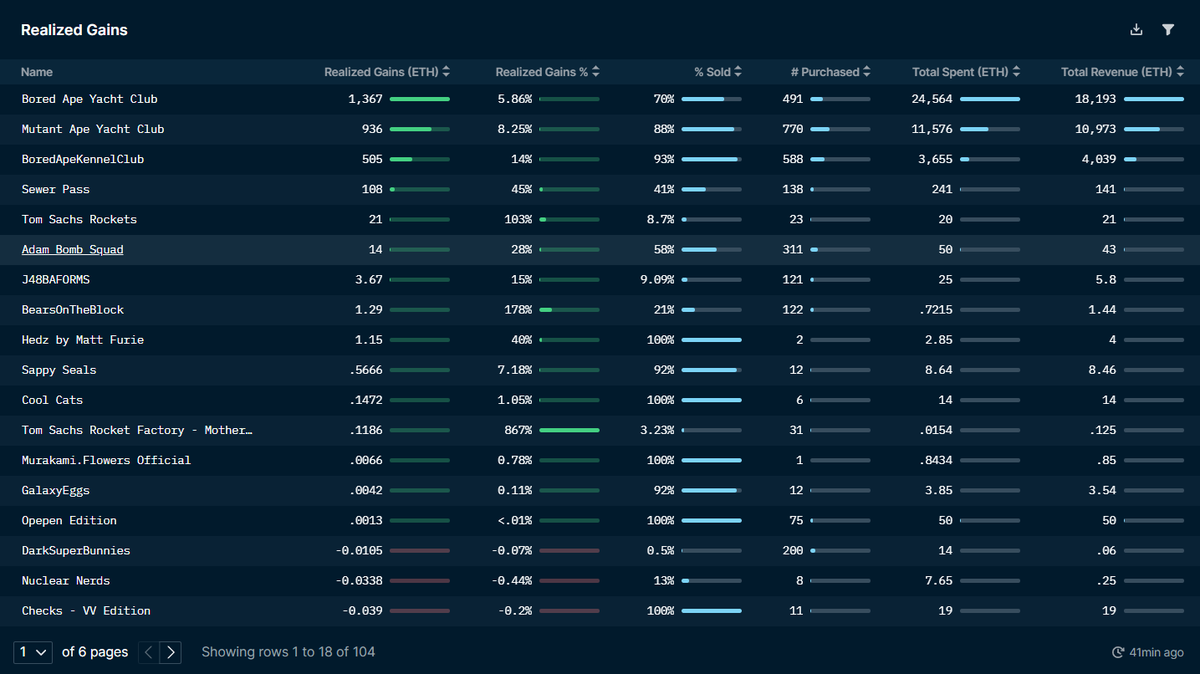
Task: Go to the previous page
Action: point(149,652)
